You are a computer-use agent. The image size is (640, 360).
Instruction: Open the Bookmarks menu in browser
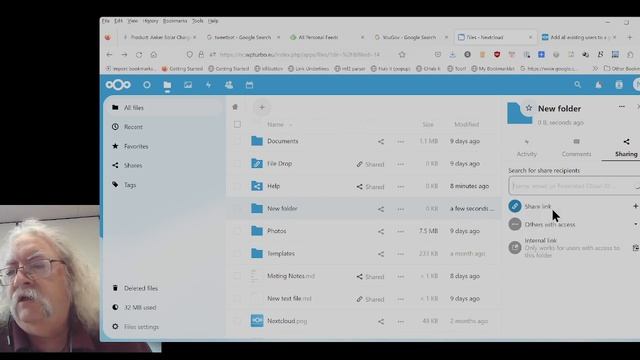[x=175, y=21]
